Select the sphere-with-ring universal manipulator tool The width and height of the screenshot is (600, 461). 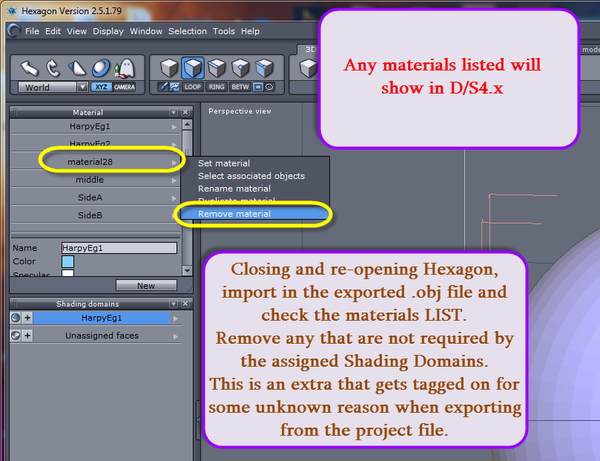point(101,68)
